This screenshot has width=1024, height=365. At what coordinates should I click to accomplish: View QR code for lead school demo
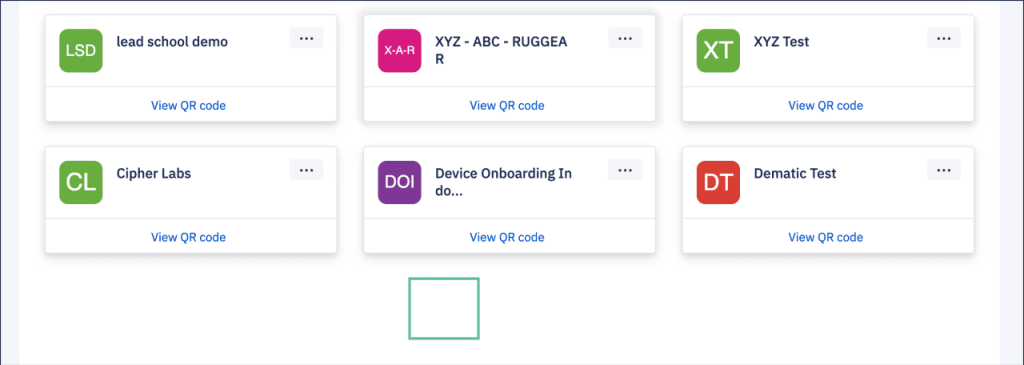click(189, 105)
